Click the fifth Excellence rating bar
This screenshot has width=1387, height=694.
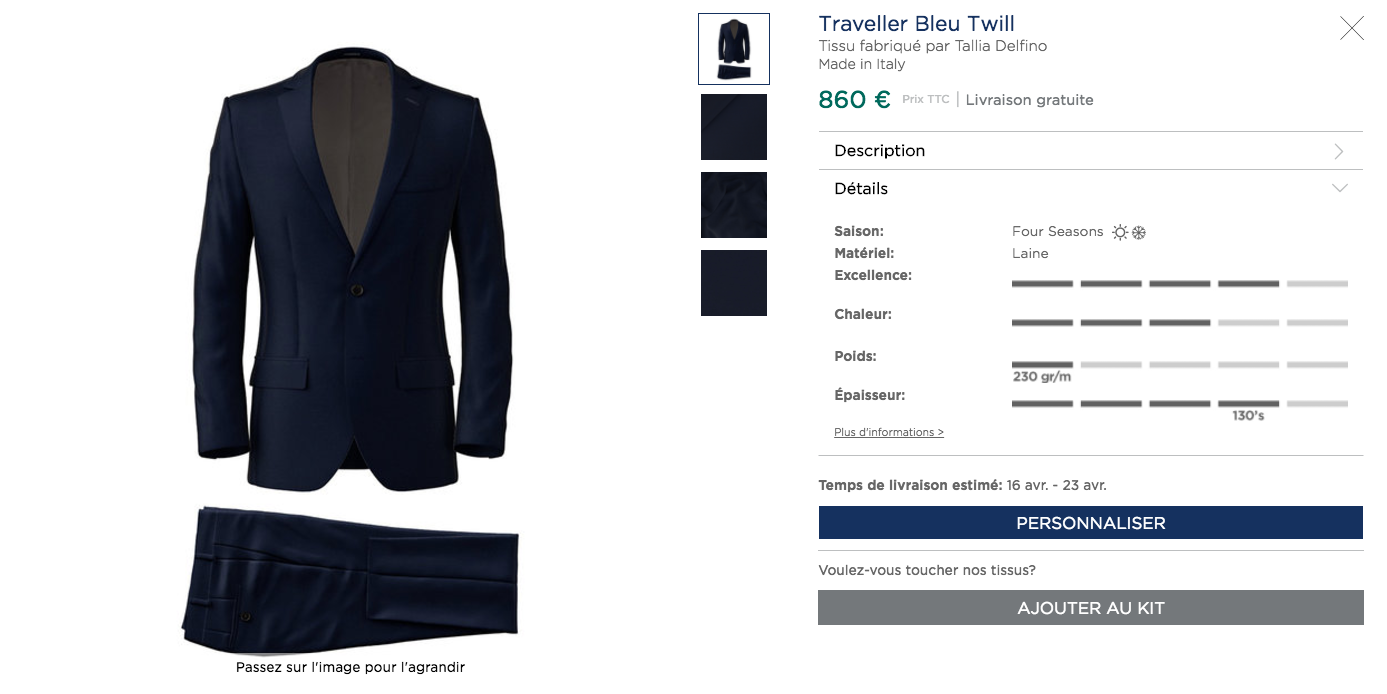pyautogui.click(x=1317, y=284)
